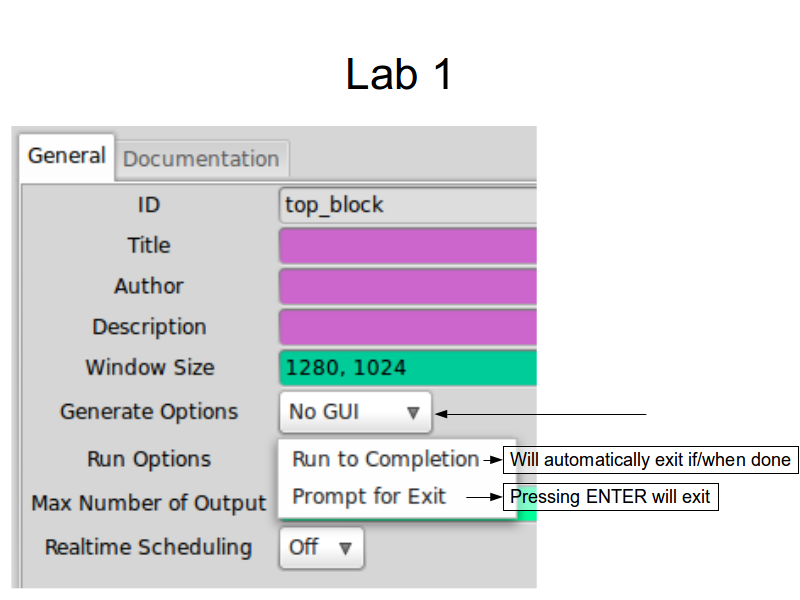Image resolution: width=800 pixels, height=600 pixels.
Task: Choose Run to Completion from the list
Action: click(385, 459)
